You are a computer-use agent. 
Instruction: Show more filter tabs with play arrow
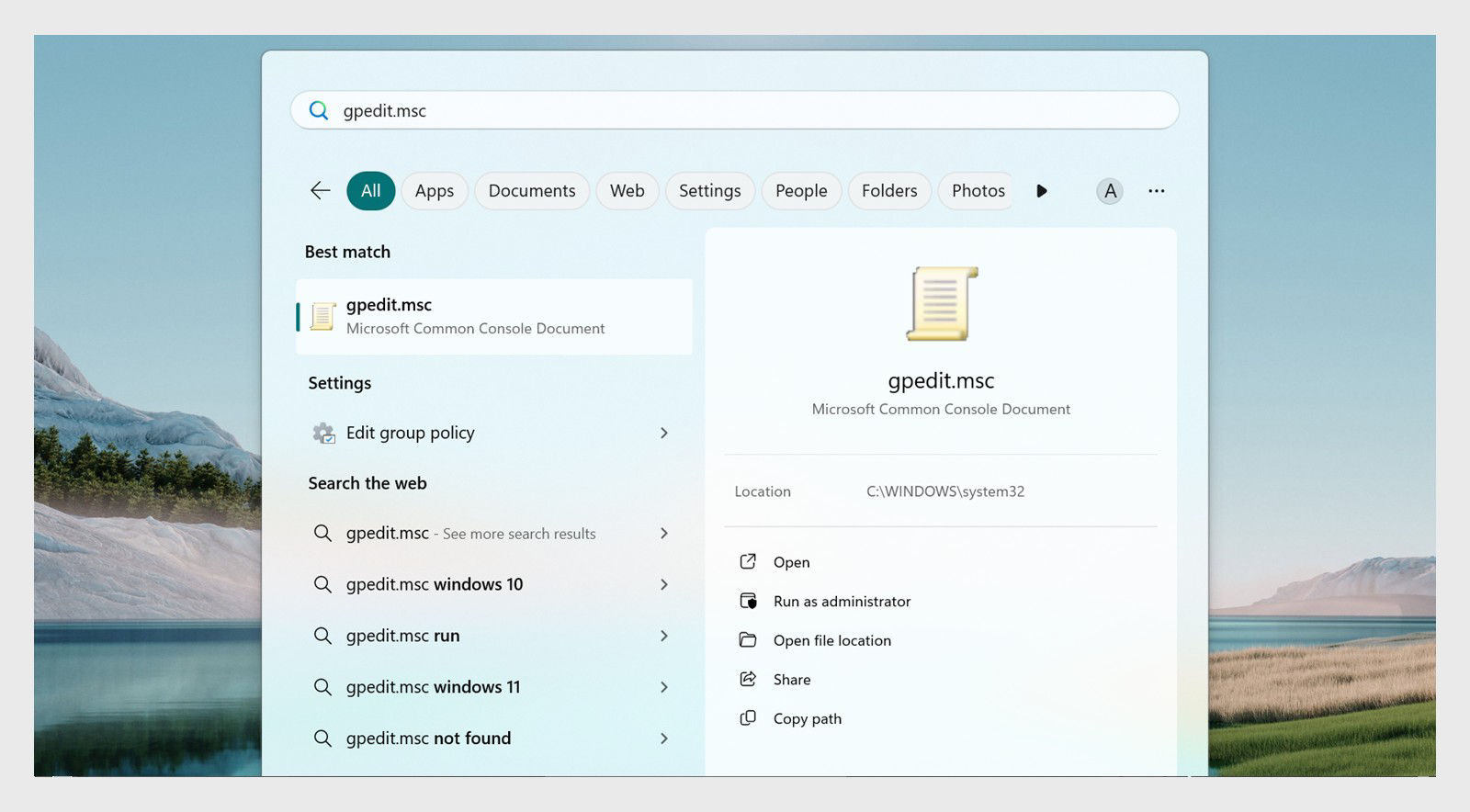(1041, 191)
